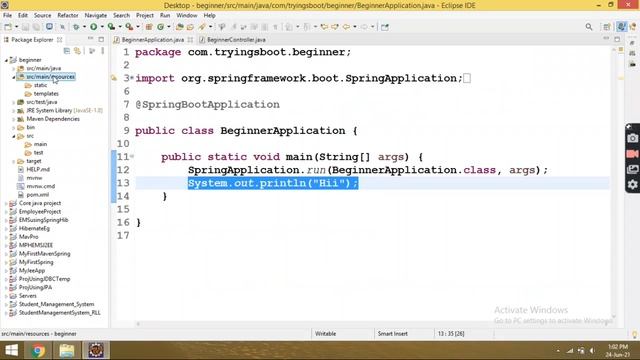The width and height of the screenshot is (640, 360).
Task: Click the Open Task folder icon
Action: coord(190,27)
